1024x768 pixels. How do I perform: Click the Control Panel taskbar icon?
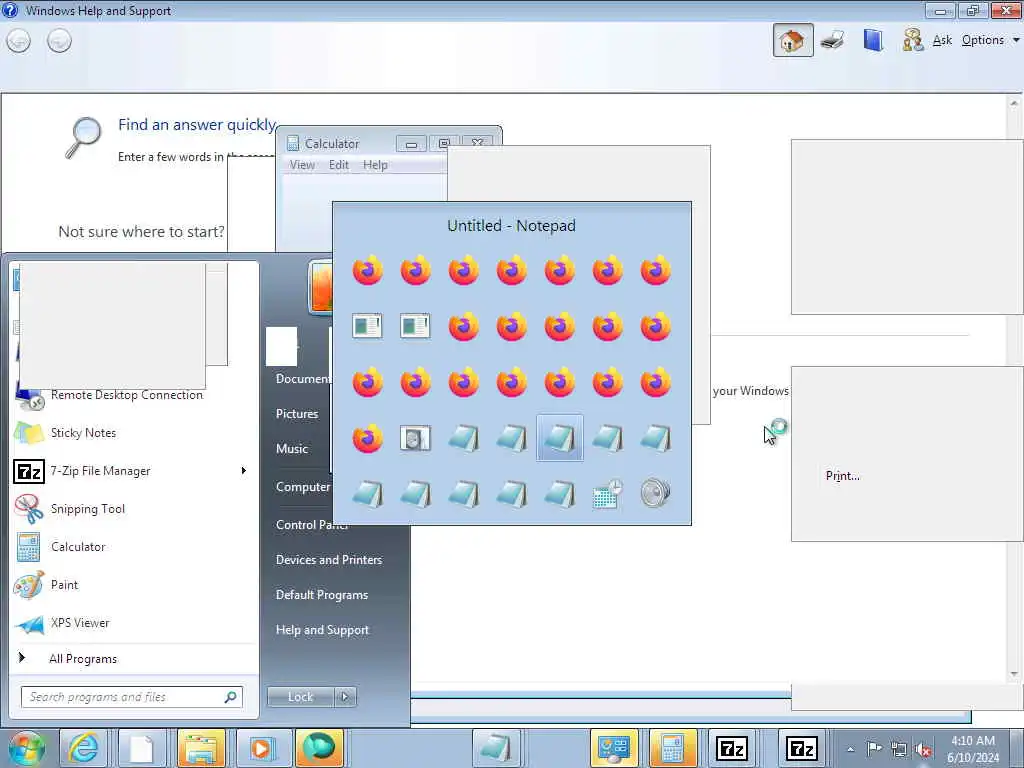click(614, 748)
